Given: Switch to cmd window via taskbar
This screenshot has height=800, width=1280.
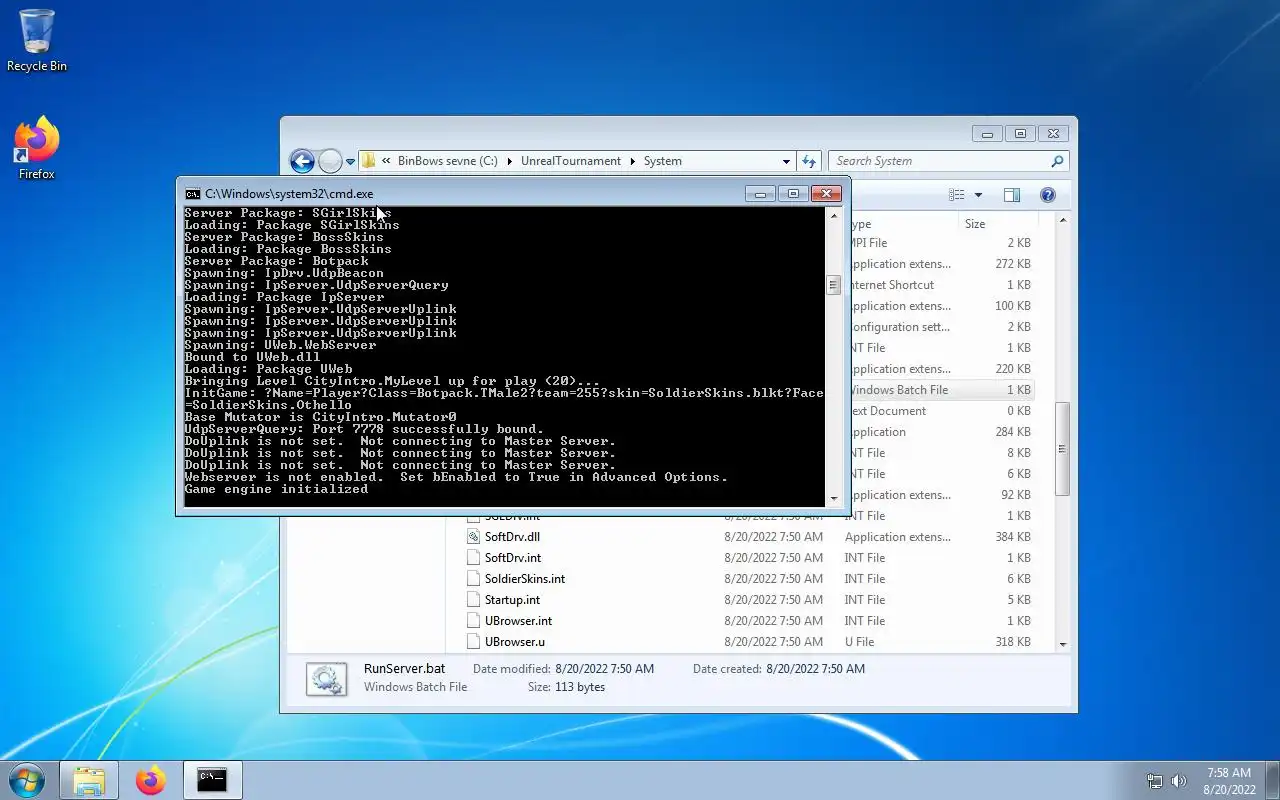Looking at the screenshot, I should click(x=212, y=781).
